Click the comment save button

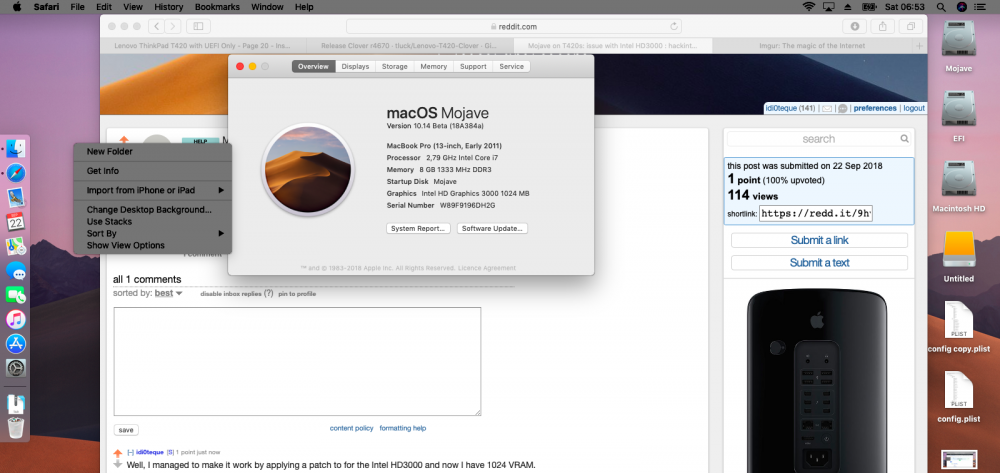click(x=126, y=430)
